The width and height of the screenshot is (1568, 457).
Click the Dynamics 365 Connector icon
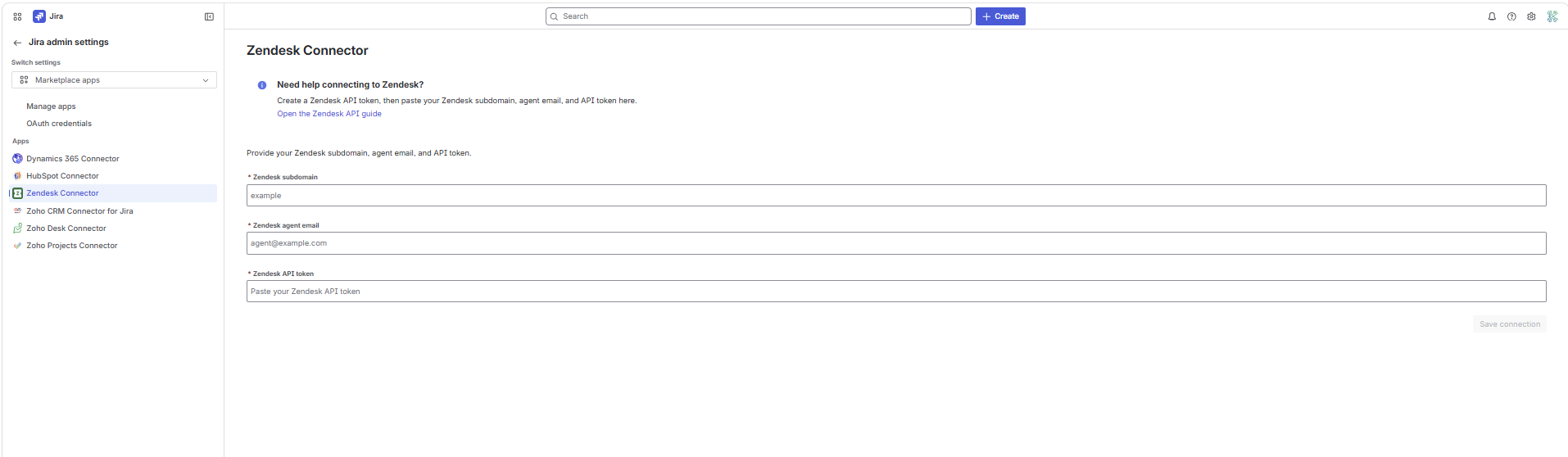pyautogui.click(x=17, y=159)
